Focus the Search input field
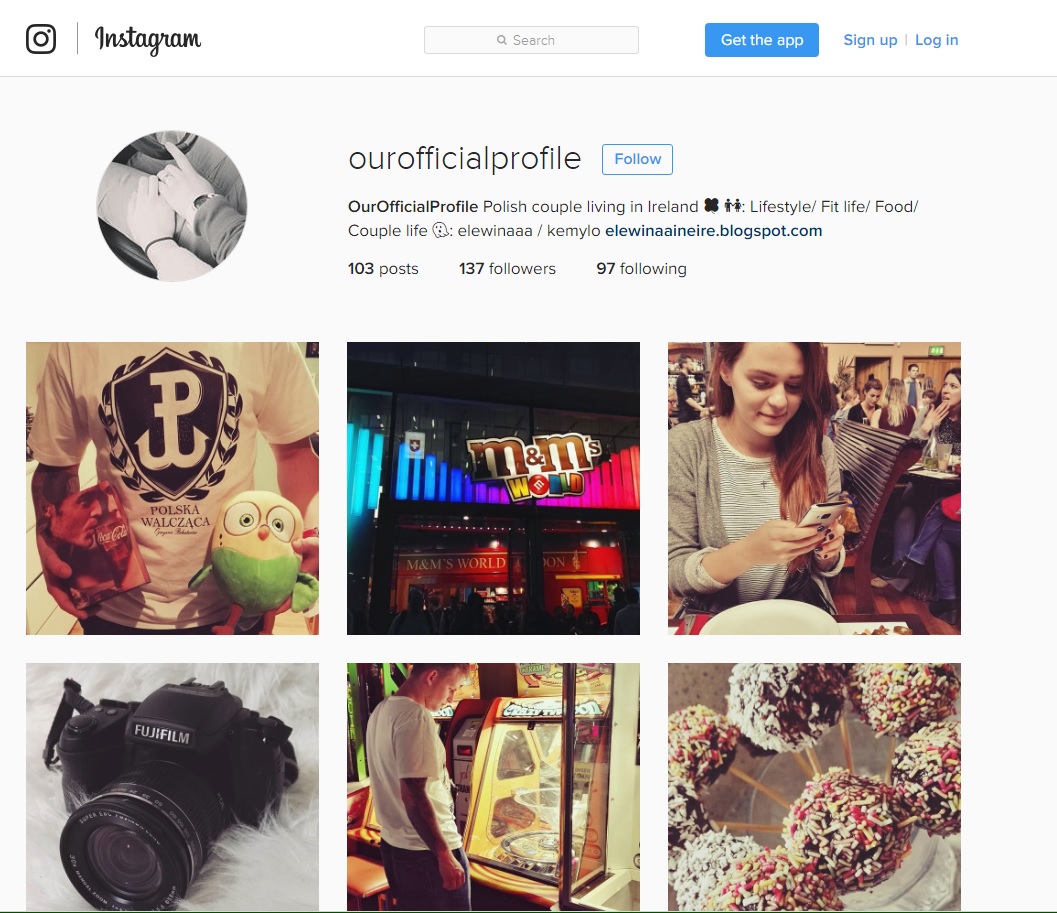 531,40
